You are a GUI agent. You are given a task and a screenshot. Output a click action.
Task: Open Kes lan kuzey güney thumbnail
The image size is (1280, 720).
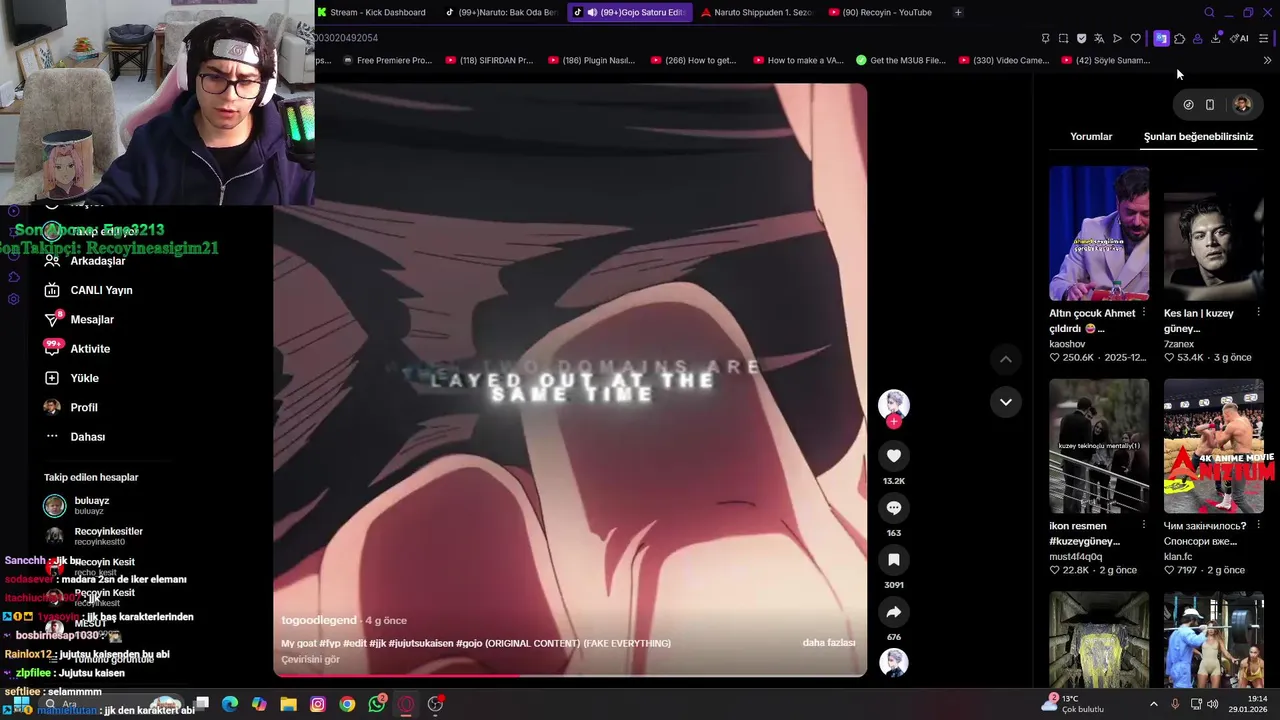click(1214, 234)
